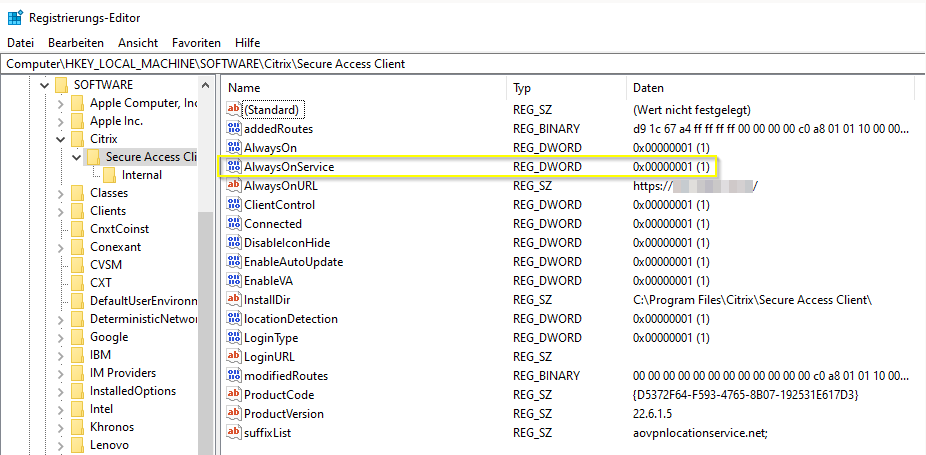Expand the Classes key
Image resolution: width=926 pixels, height=455 pixels.
(x=60, y=193)
